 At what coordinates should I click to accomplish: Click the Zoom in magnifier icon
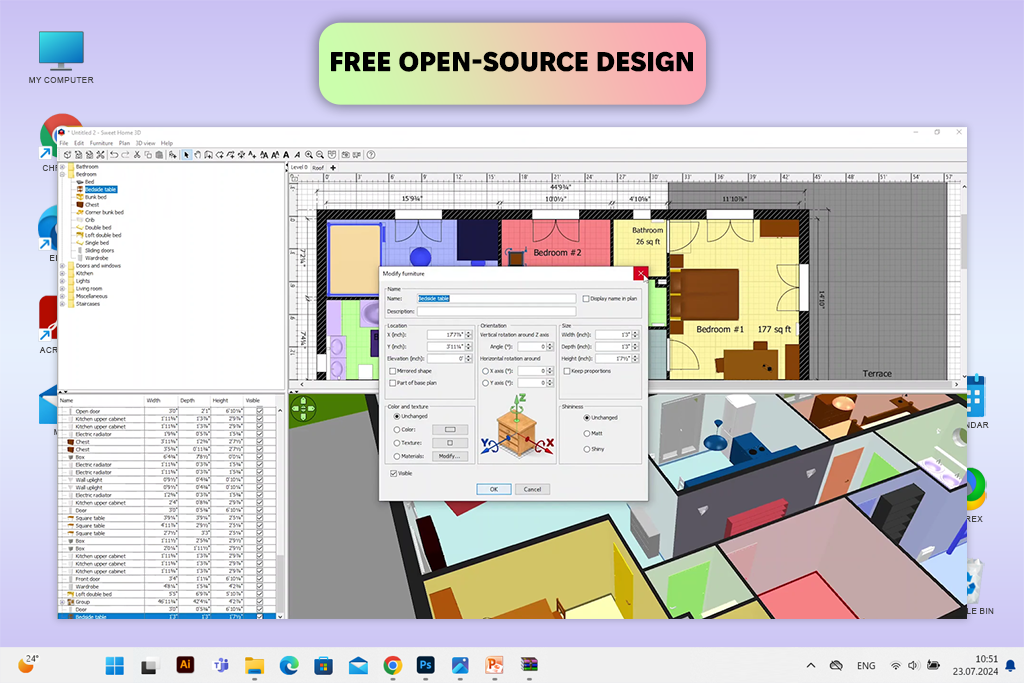309,155
